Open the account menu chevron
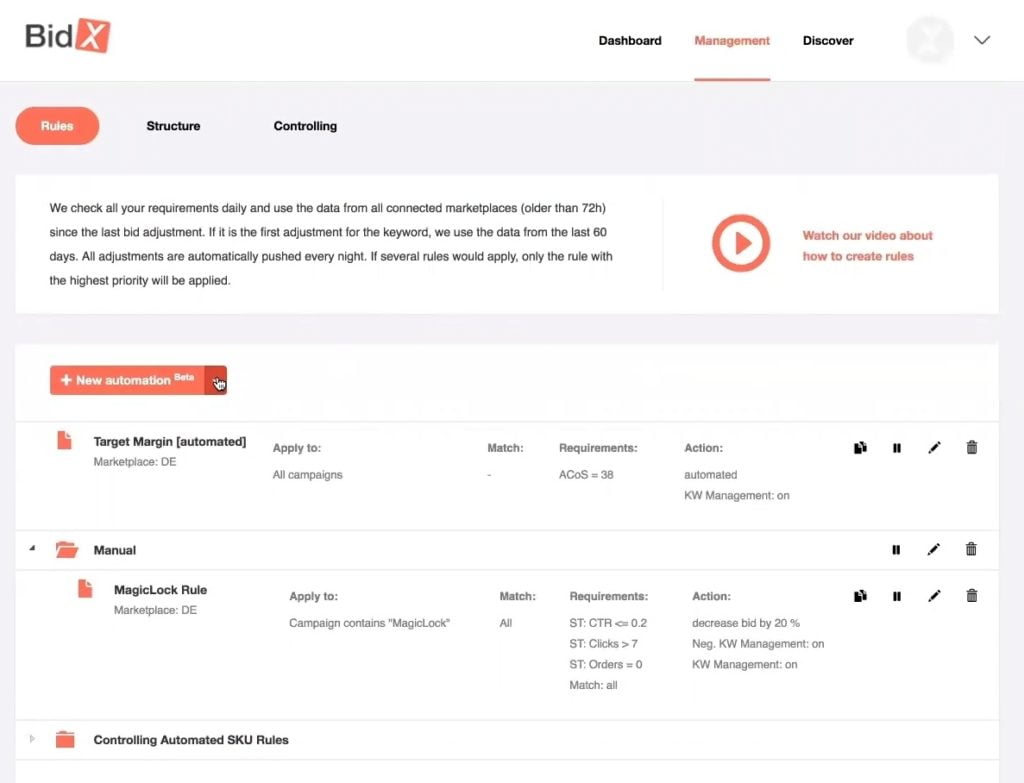 coord(982,40)
